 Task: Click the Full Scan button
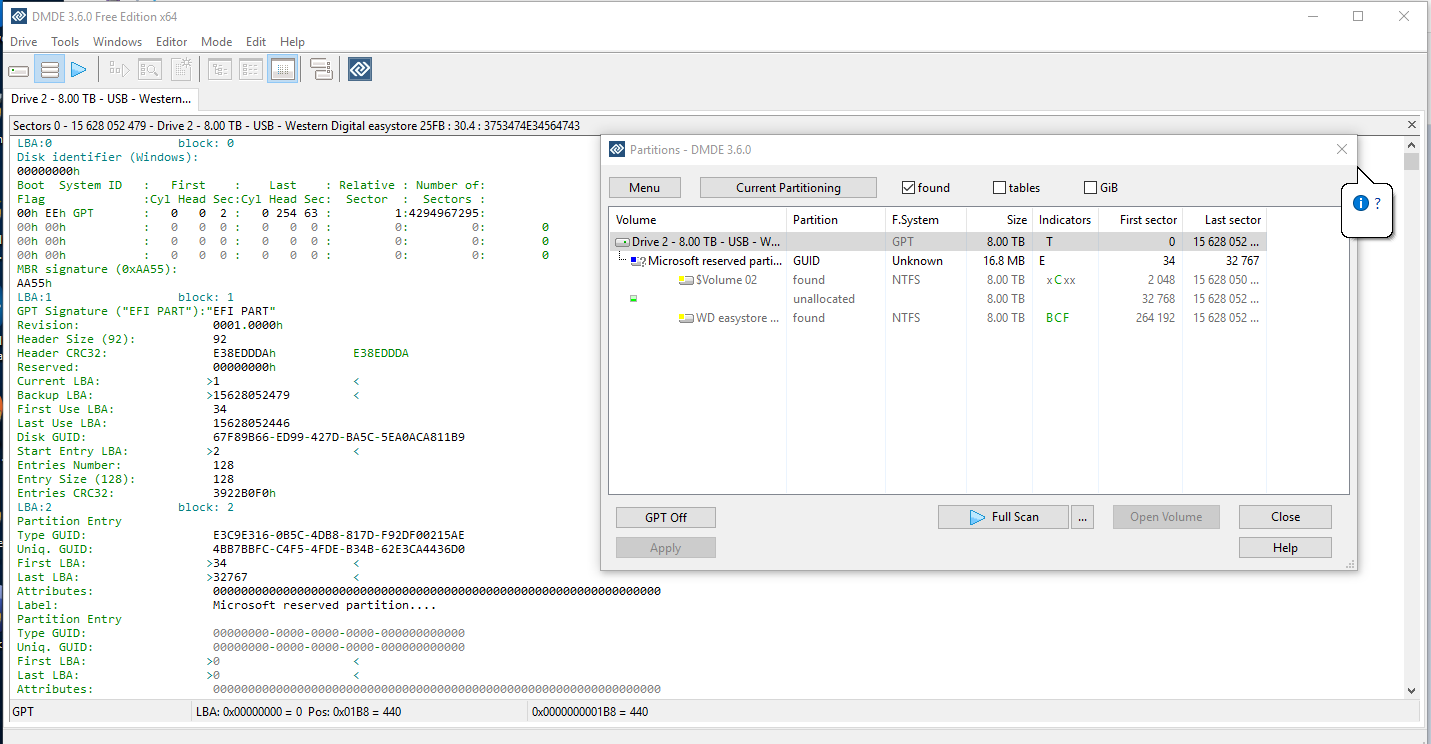click(1003, 517)
